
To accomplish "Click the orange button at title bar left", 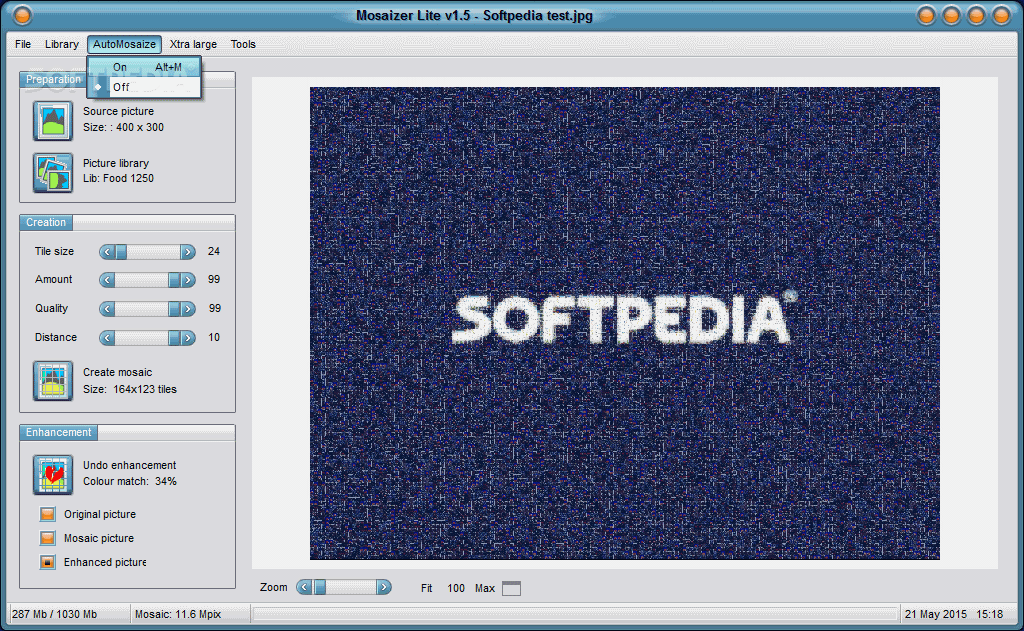I will tap(23, 14).
